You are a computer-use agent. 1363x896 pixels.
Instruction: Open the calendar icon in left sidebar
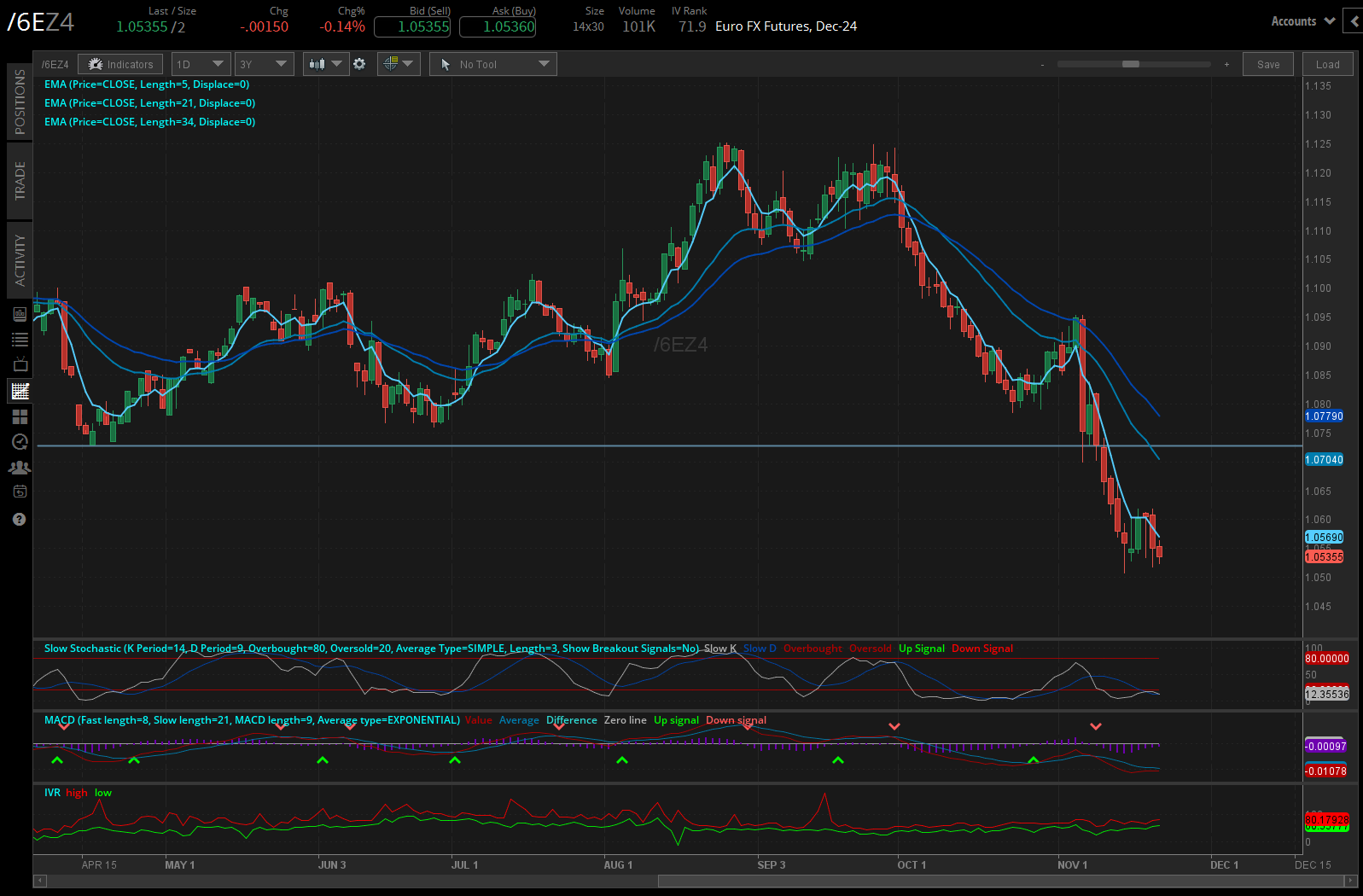click(20, 492)
